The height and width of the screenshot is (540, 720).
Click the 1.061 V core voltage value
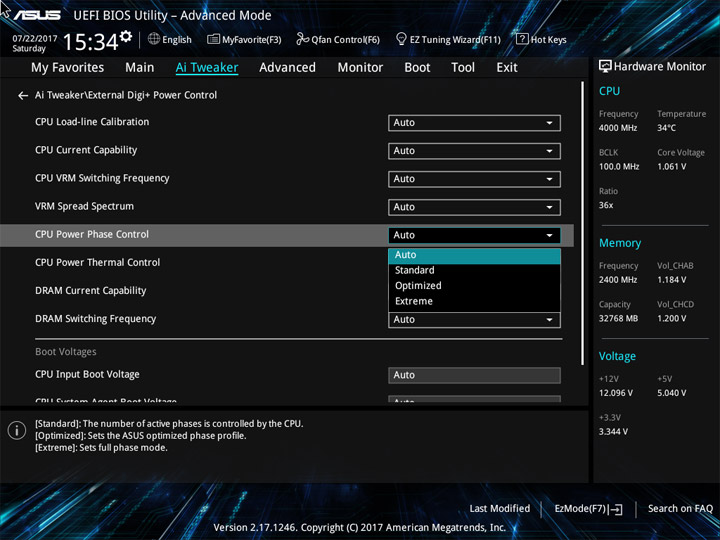pyautogui.click(x=672, y=167)
